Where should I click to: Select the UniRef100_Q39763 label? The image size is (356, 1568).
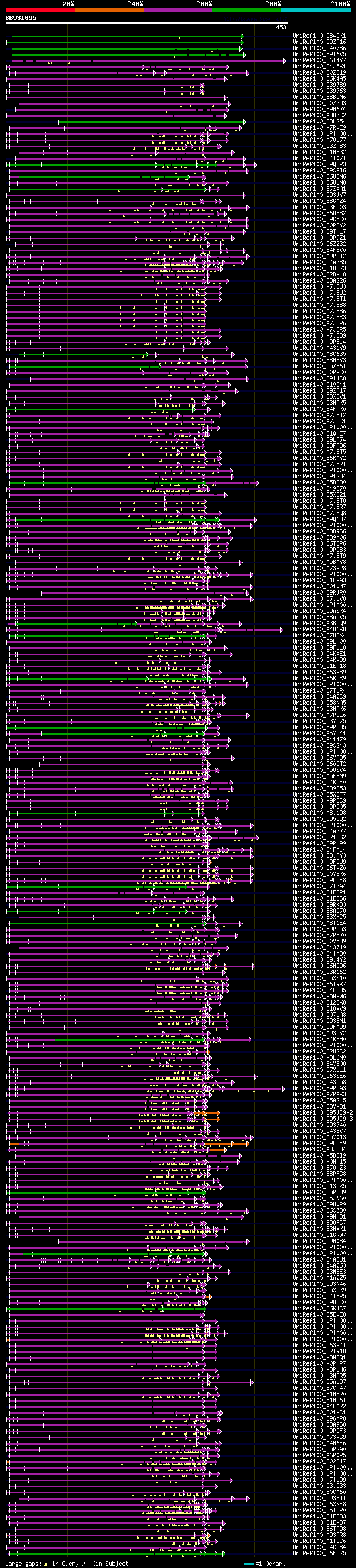(x=319, y=91)
